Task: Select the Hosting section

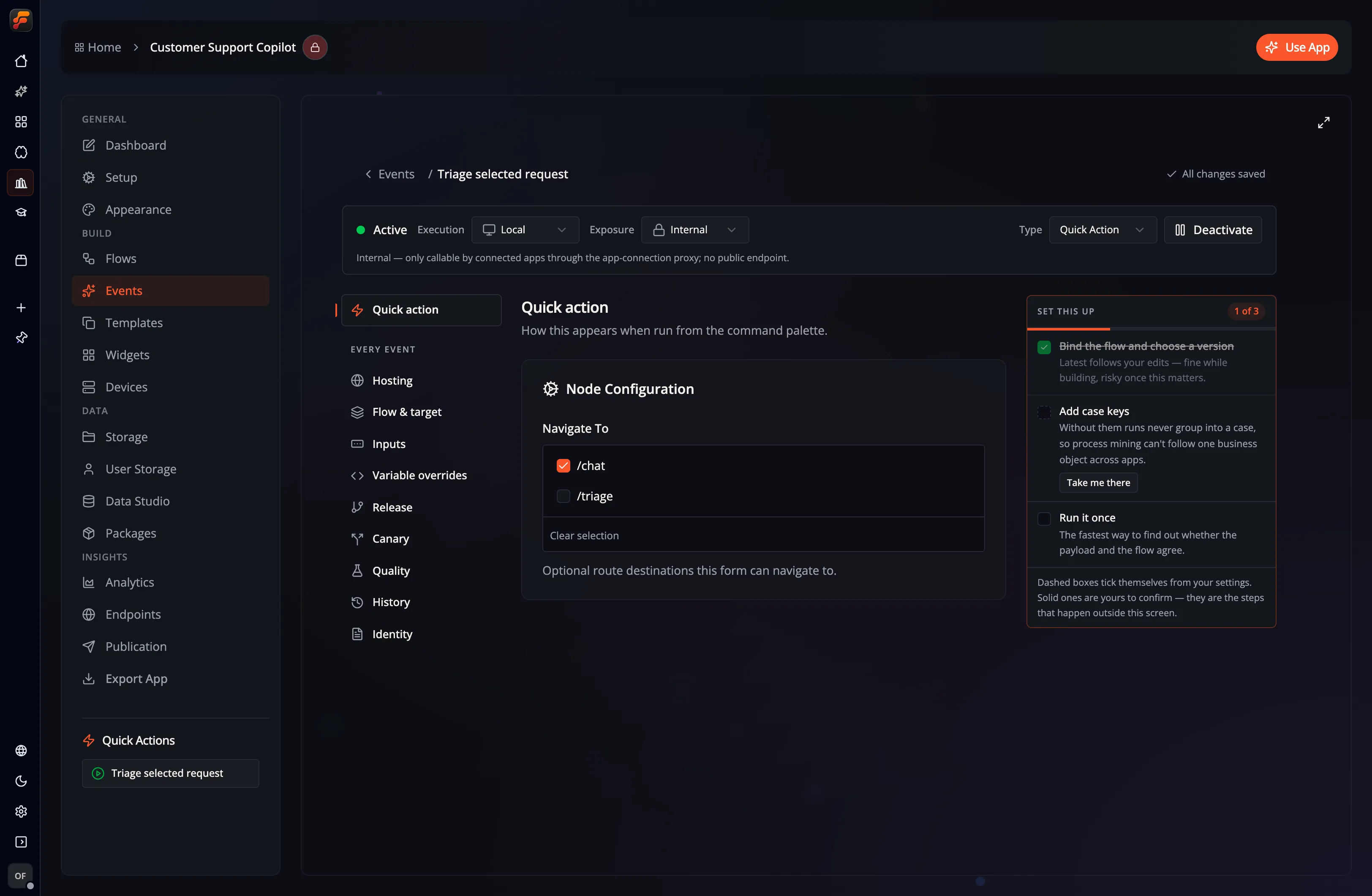Action: (422, 381)
